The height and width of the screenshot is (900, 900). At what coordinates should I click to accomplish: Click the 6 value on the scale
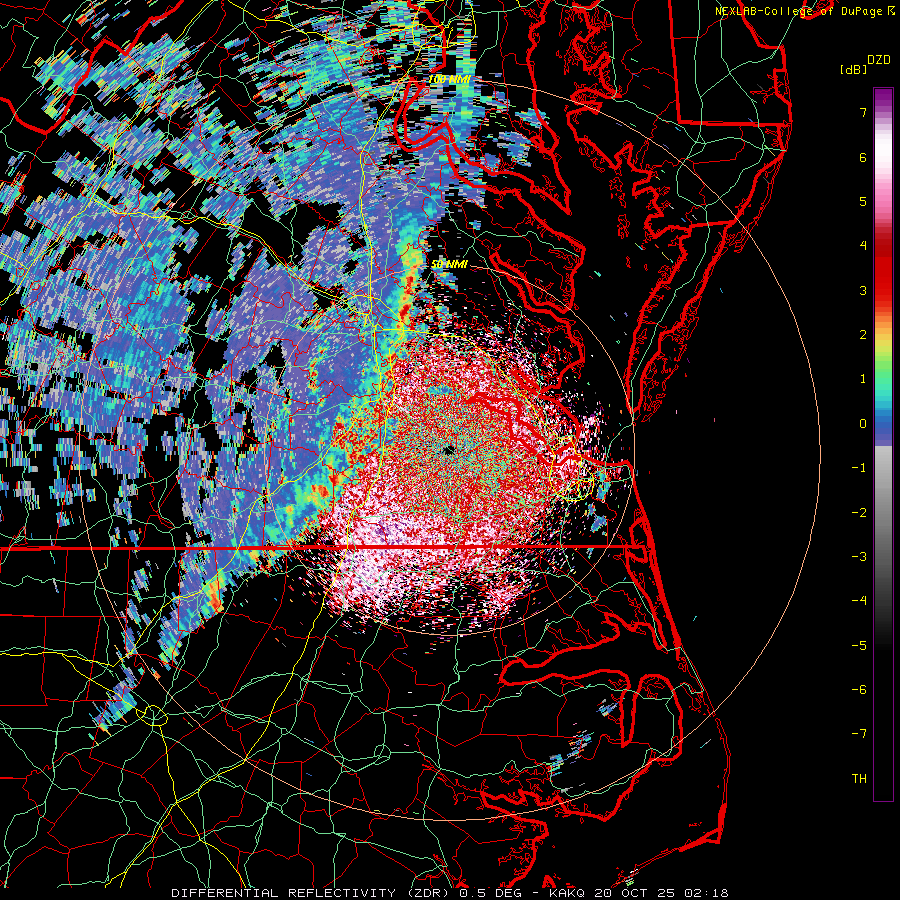click(863, 157)
